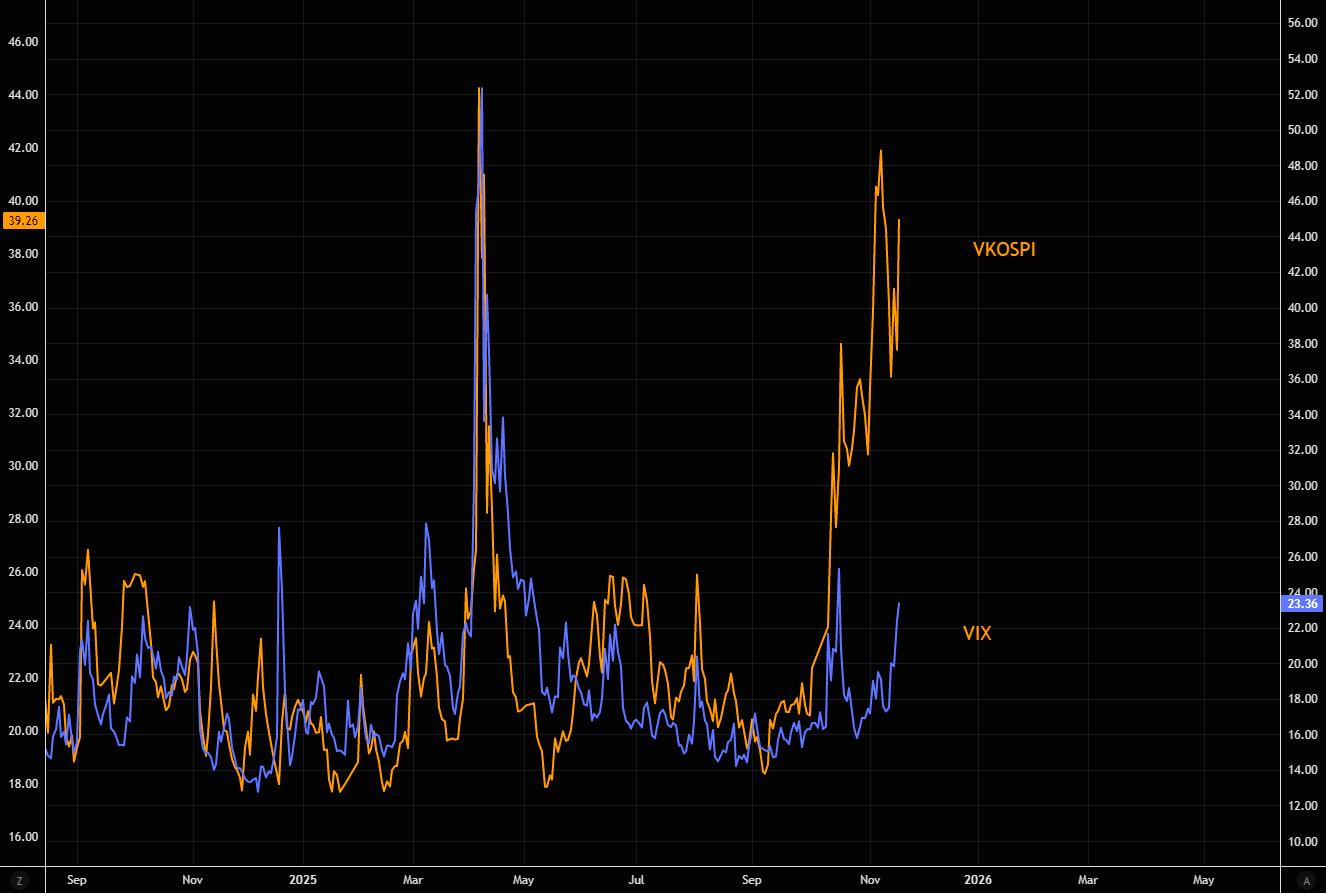
Task: Click 12.00 on the right price scale
Action: [x=1303, y=806]
